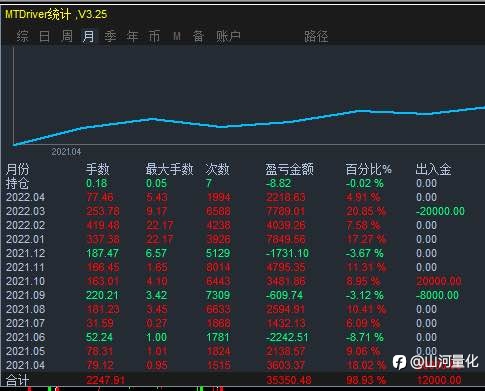Click the -1731.10 loss value for 2021.12
Viewport: 485px width, 391px height.
click(287, 253)
